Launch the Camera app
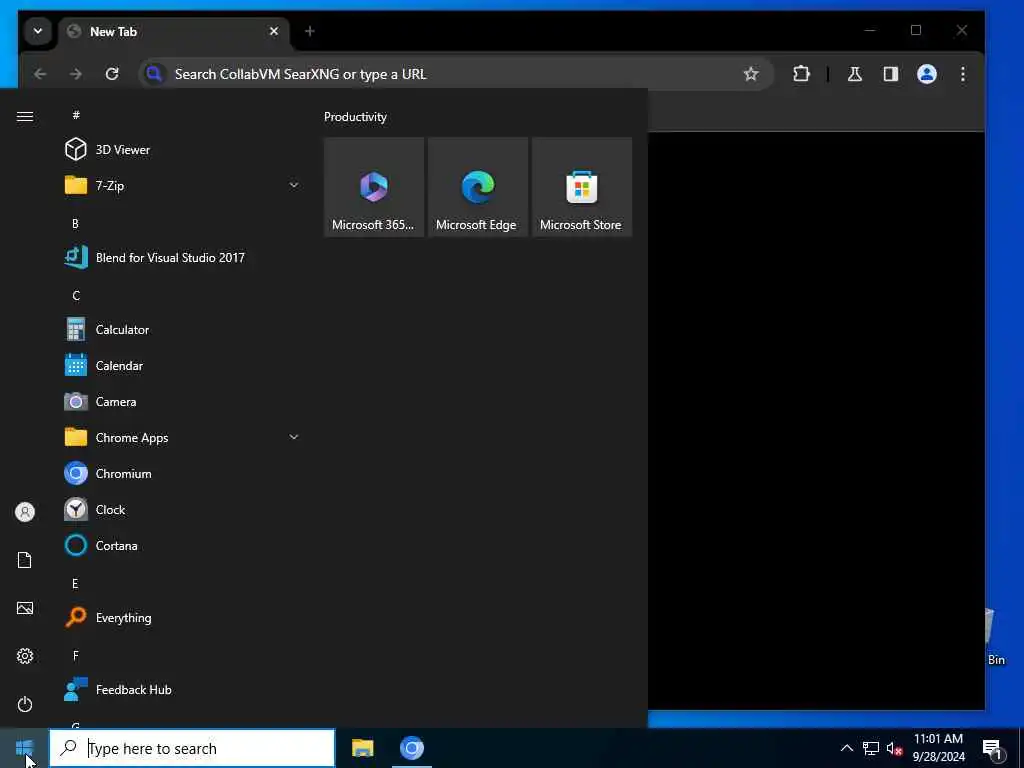 (183, 402)
